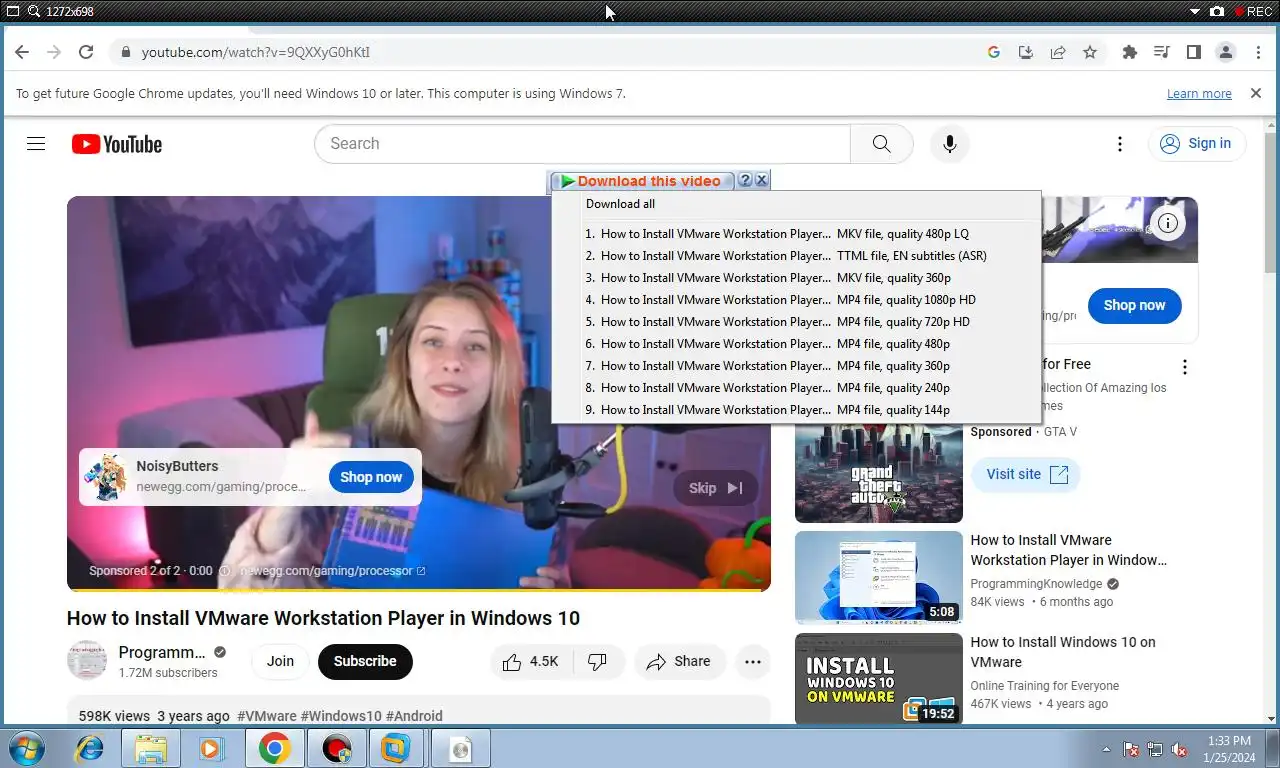The width and height of the screenshot is (1280, 768).
Task: Select MP4 file quality 720p HD
Action: 796,322
